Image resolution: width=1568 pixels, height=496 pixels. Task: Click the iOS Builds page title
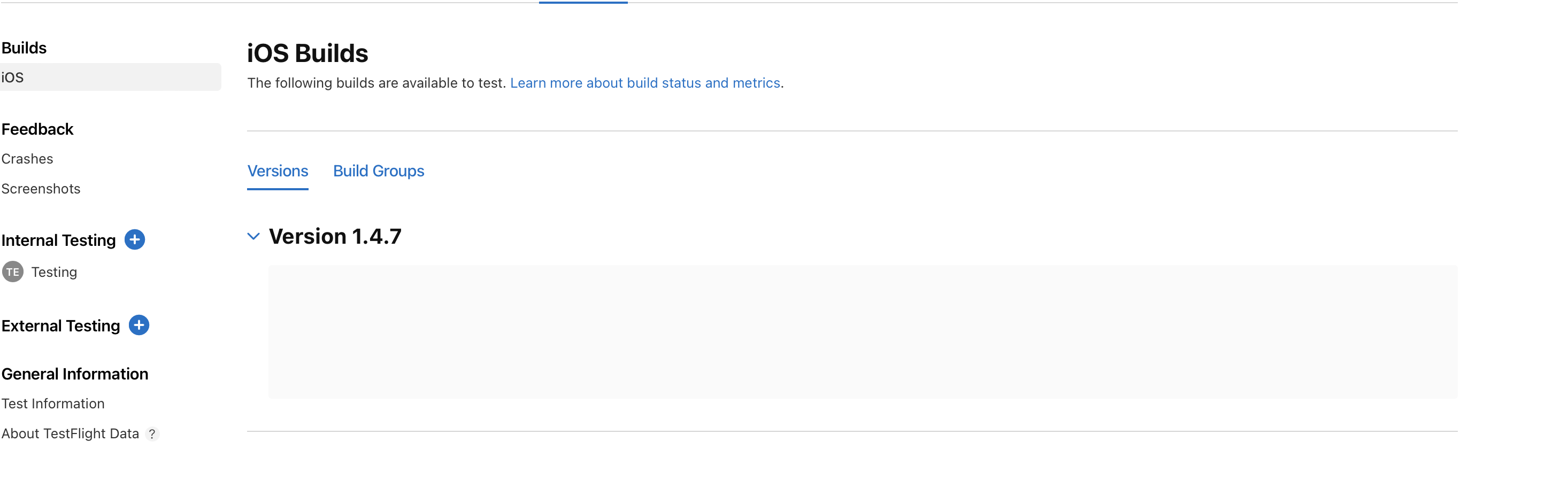pyautogui.click(x=308, y=53)
